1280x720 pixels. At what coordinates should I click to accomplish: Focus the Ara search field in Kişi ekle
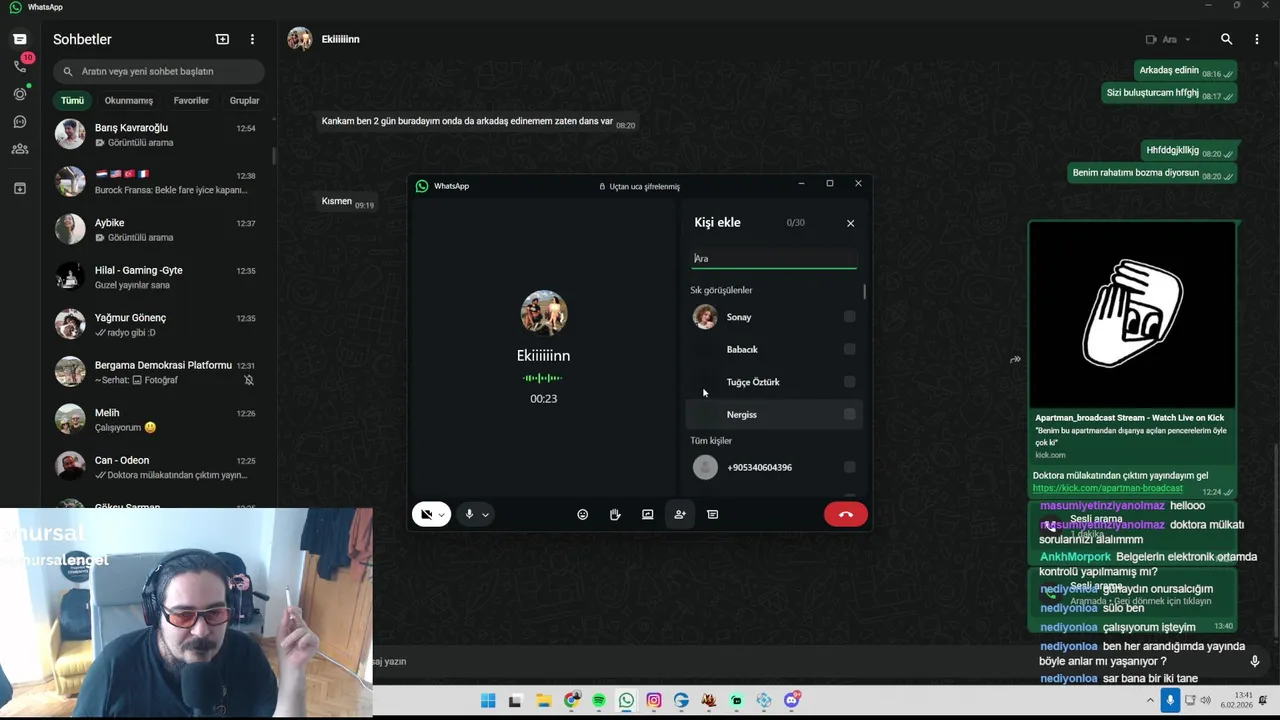[774, 258]
